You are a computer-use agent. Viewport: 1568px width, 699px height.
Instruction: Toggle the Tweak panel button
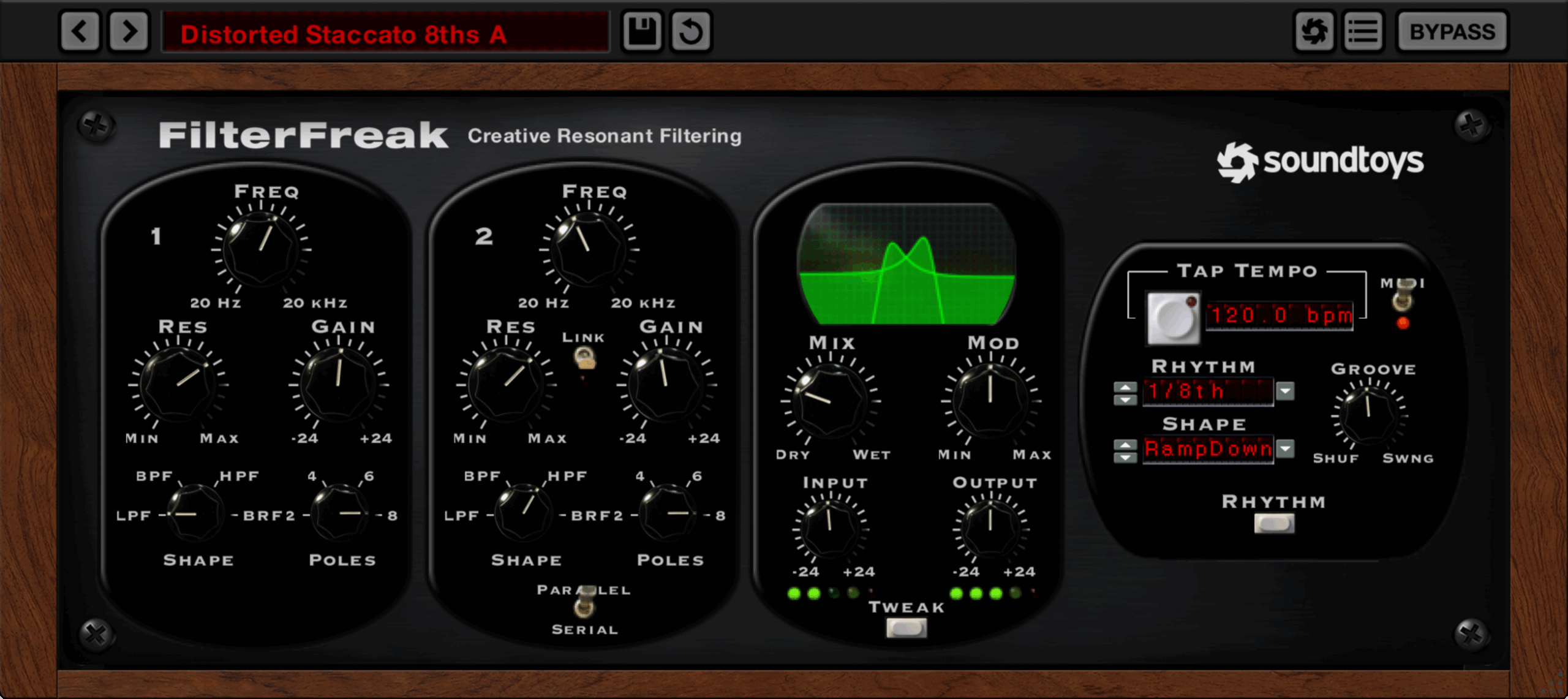pos(907,628)
